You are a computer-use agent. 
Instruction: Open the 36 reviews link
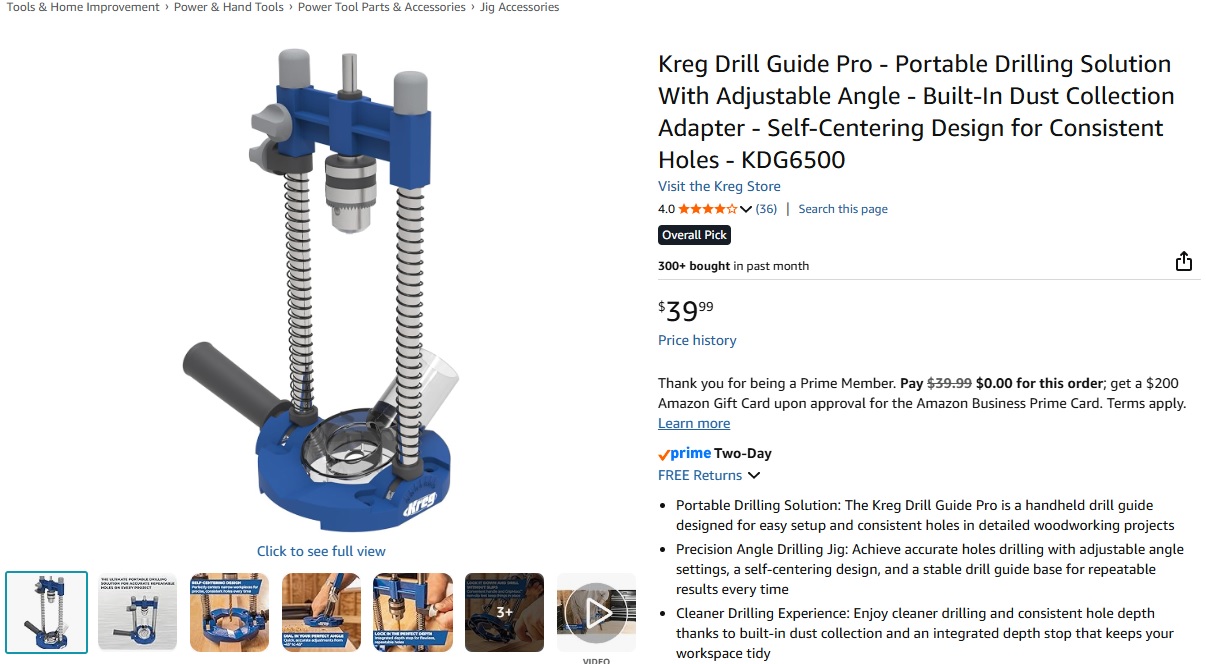766,209
